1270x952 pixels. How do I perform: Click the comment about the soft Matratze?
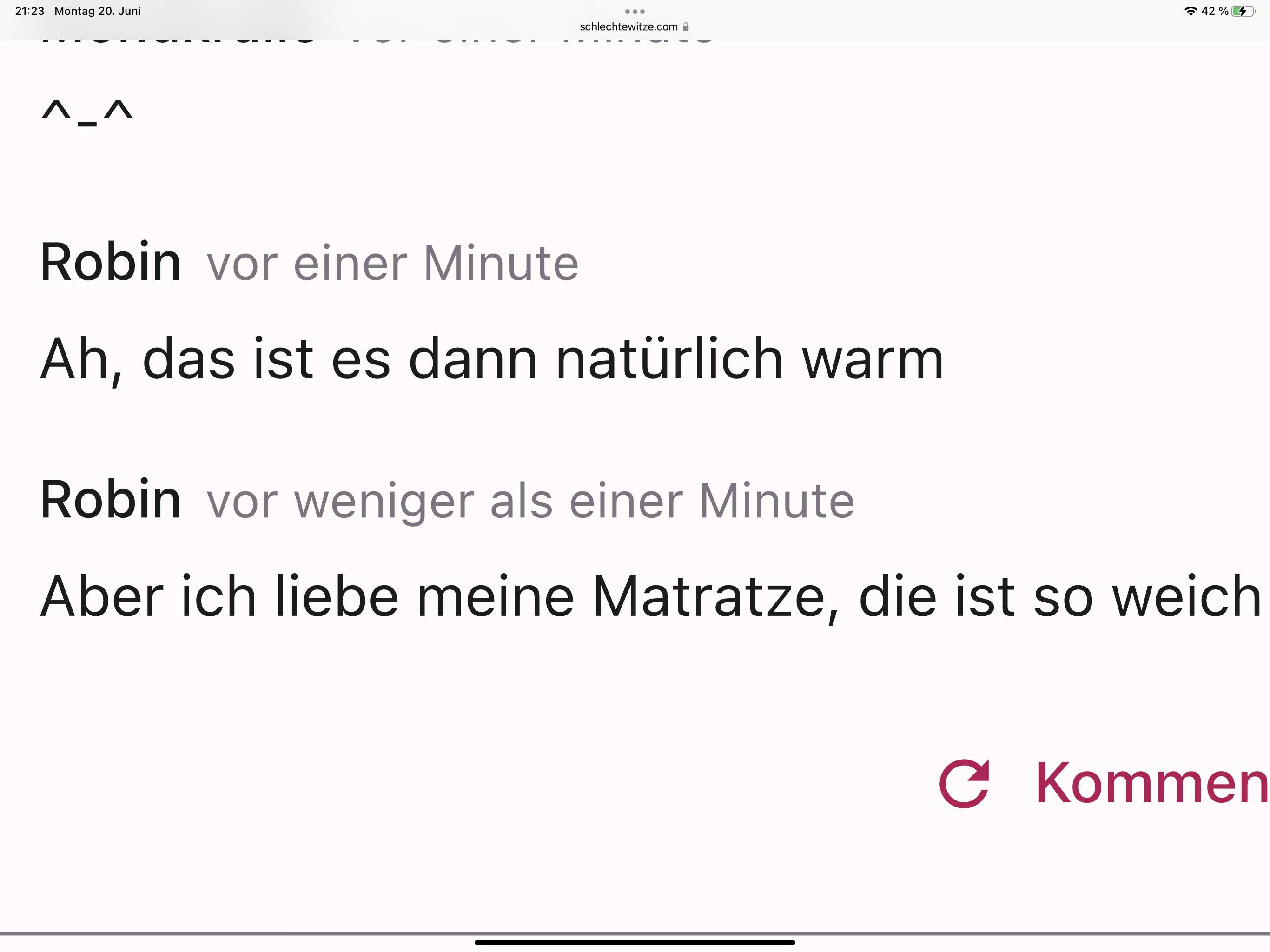(650, 597)
